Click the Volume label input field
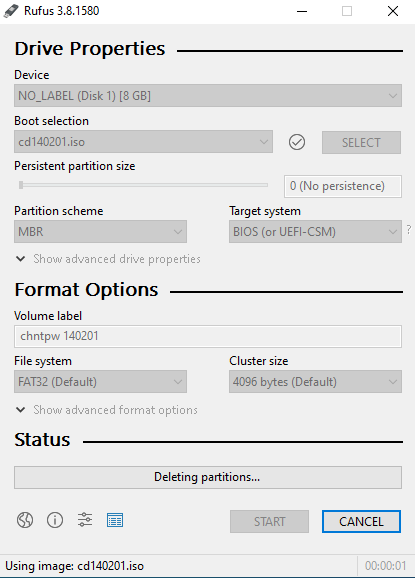This screenshot has width=415, height=578. coord(208,336)
